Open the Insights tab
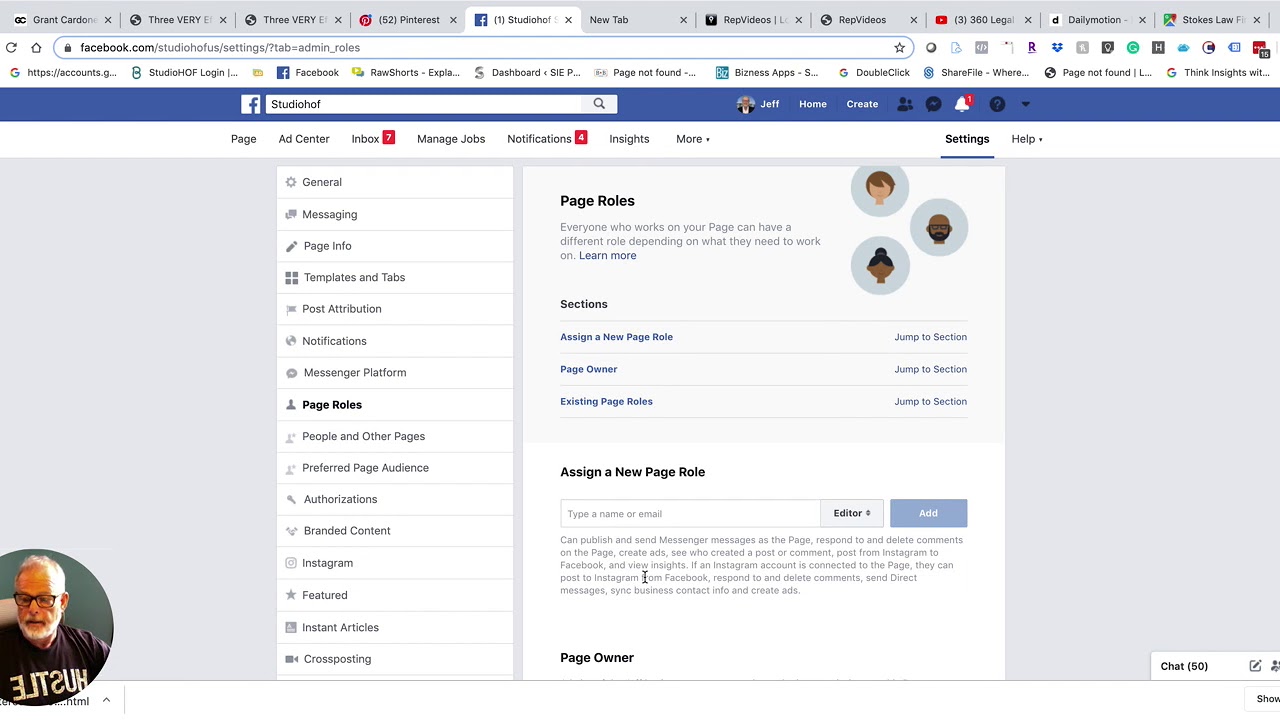The image size is (1280, 720). tap(629, 139)
